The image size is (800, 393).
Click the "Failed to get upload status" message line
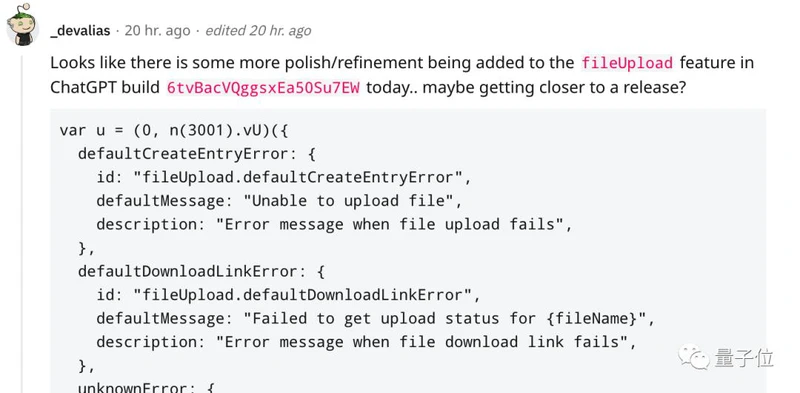(x=376, y=318)
